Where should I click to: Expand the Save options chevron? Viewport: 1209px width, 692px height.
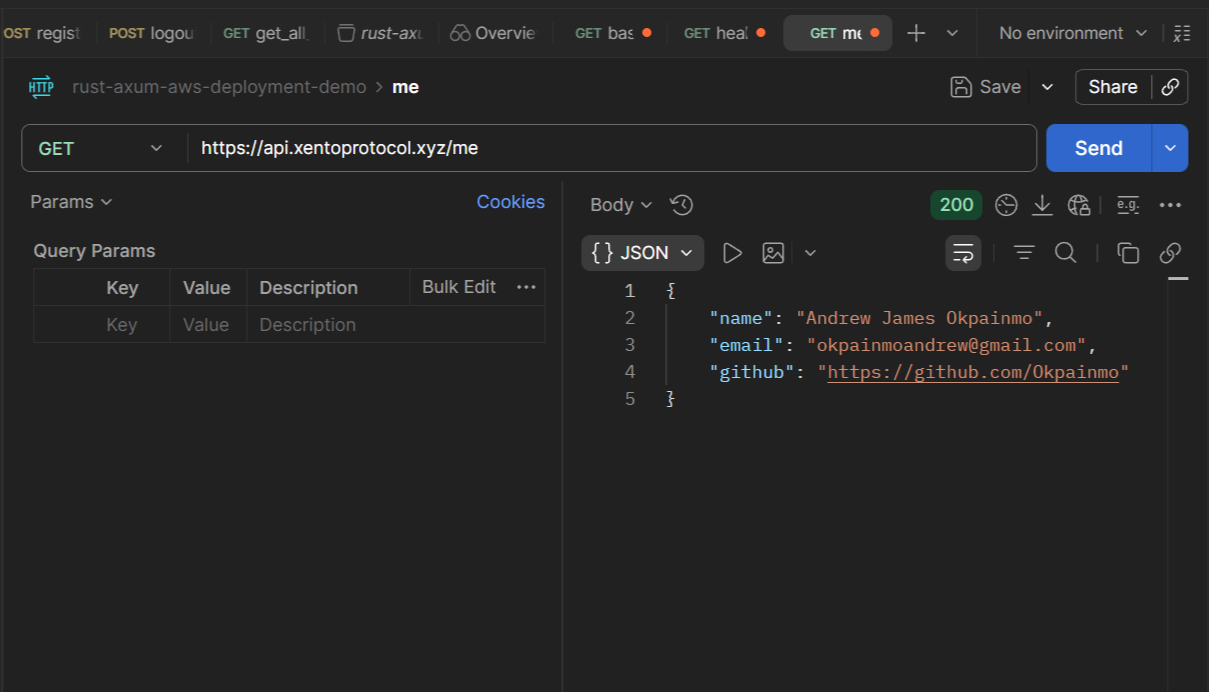(1047, 87)
